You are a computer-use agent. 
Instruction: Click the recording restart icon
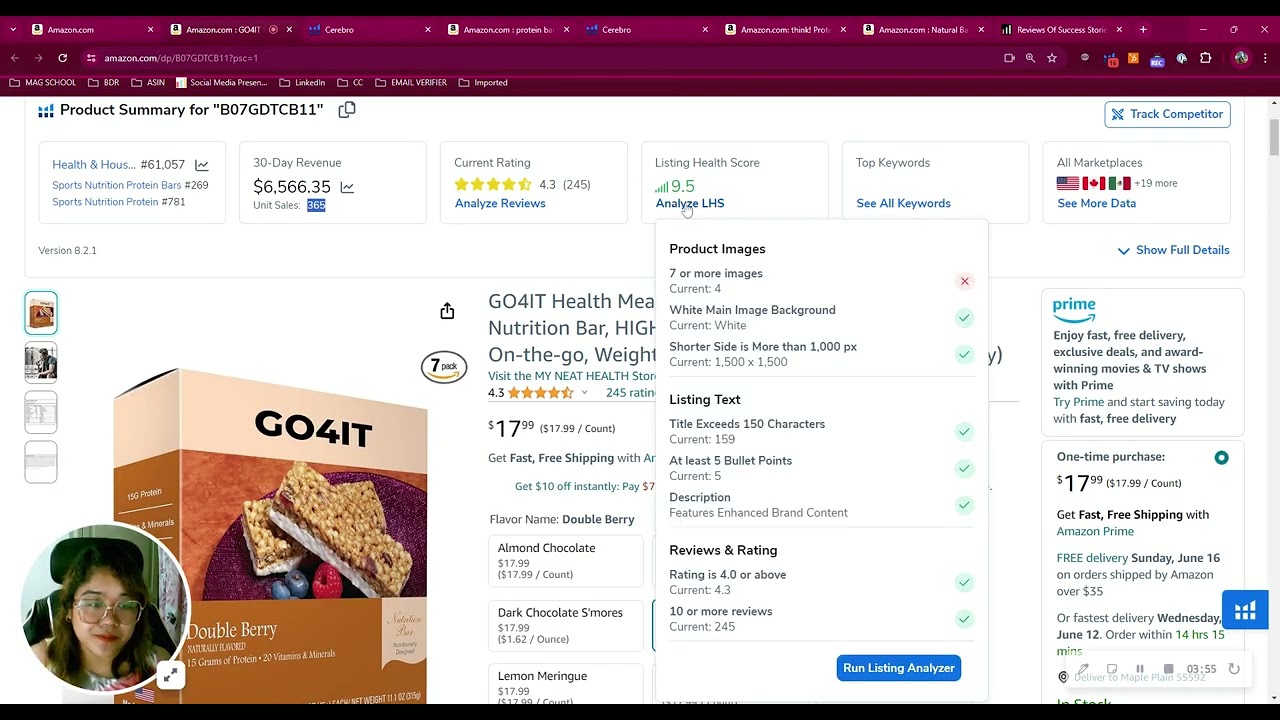(1233, 669)
